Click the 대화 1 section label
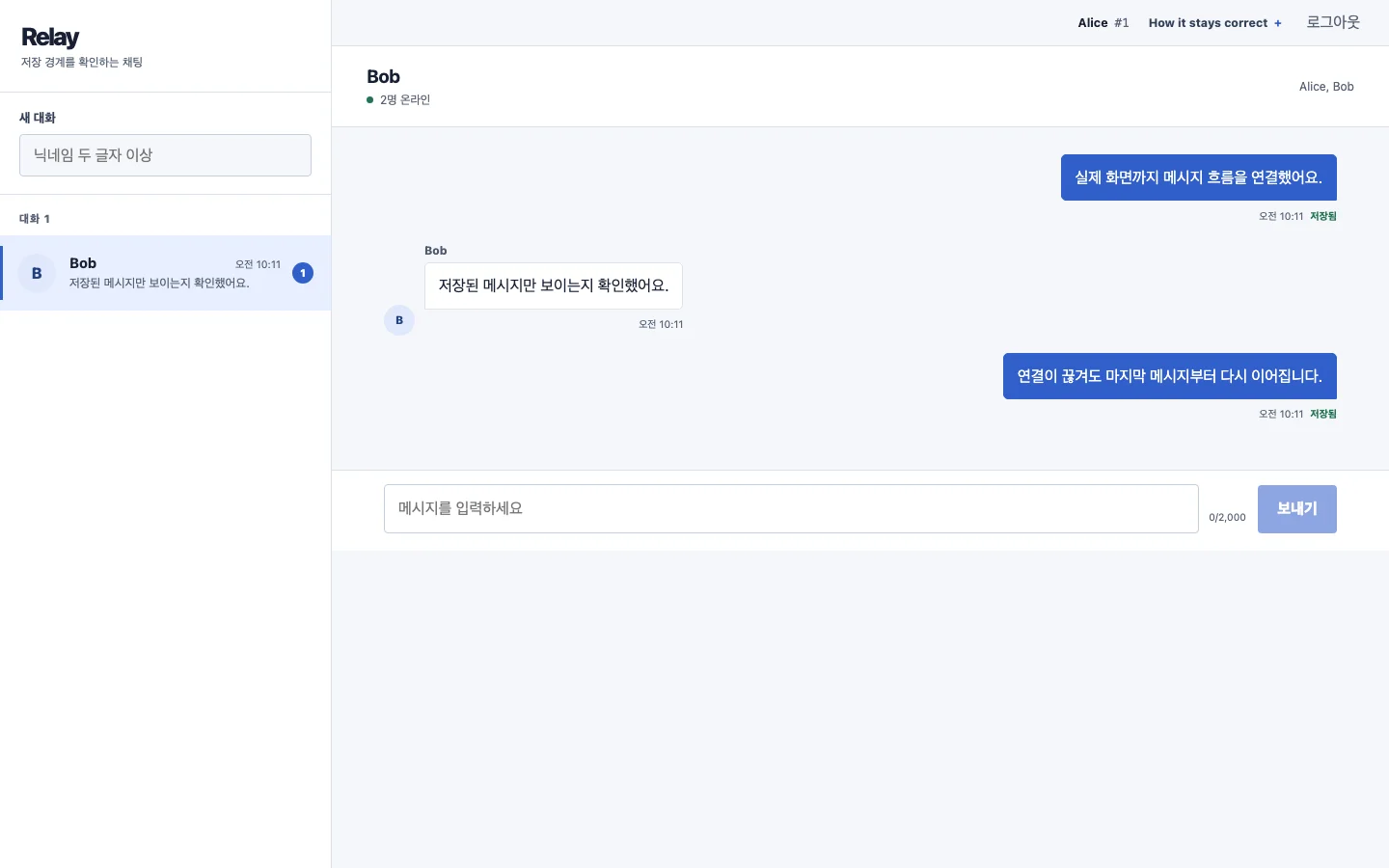 [35, 219]
